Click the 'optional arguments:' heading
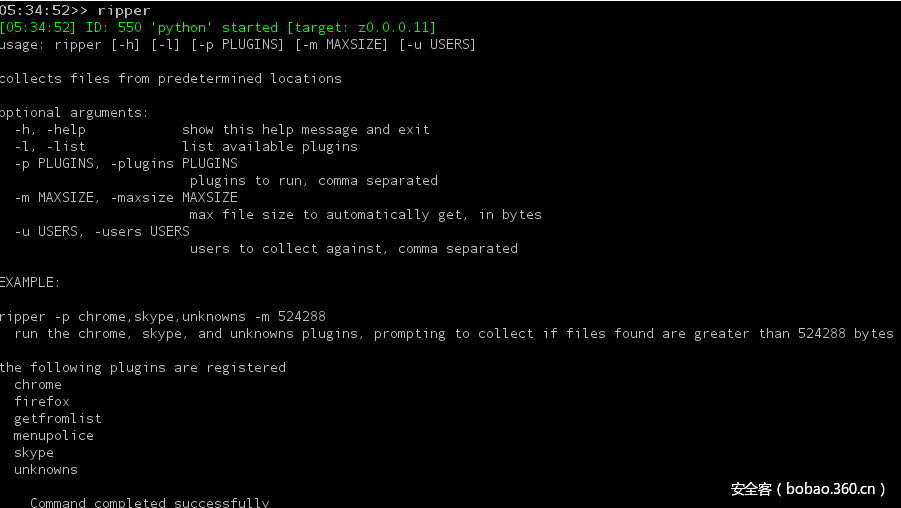 coord(75,112)
